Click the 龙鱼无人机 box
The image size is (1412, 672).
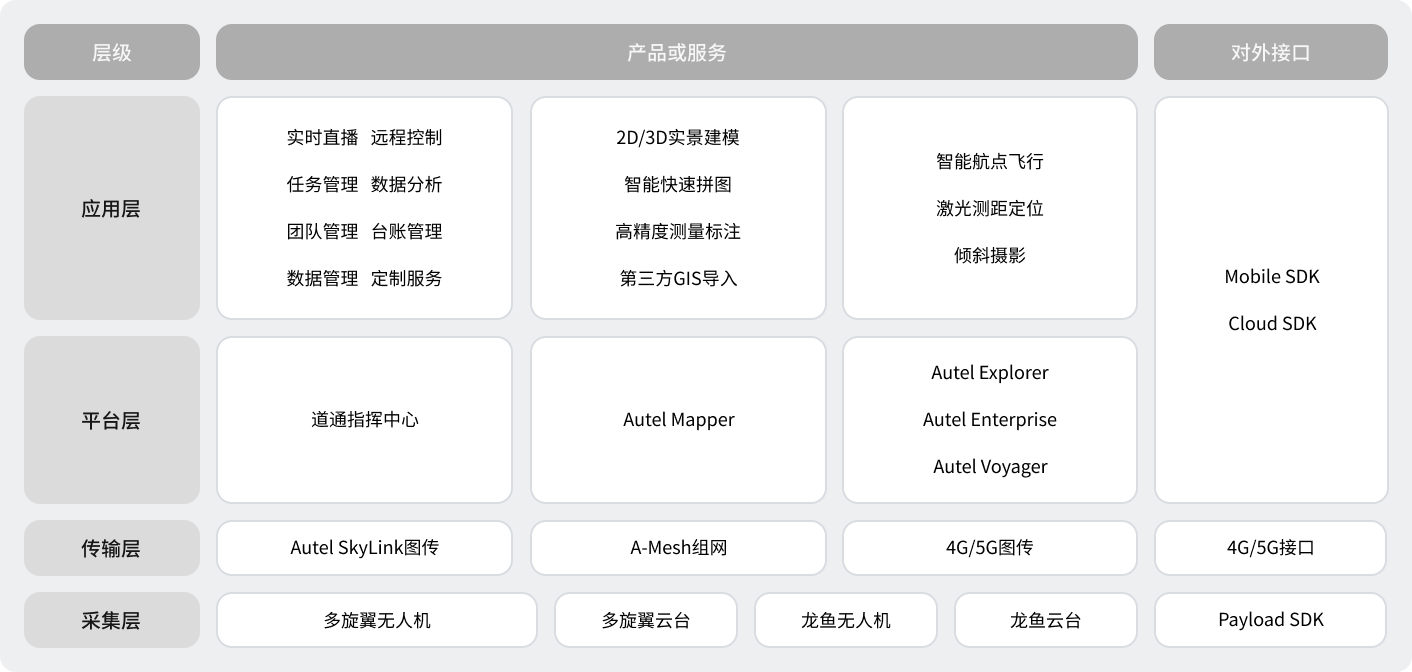click(846, 620)
